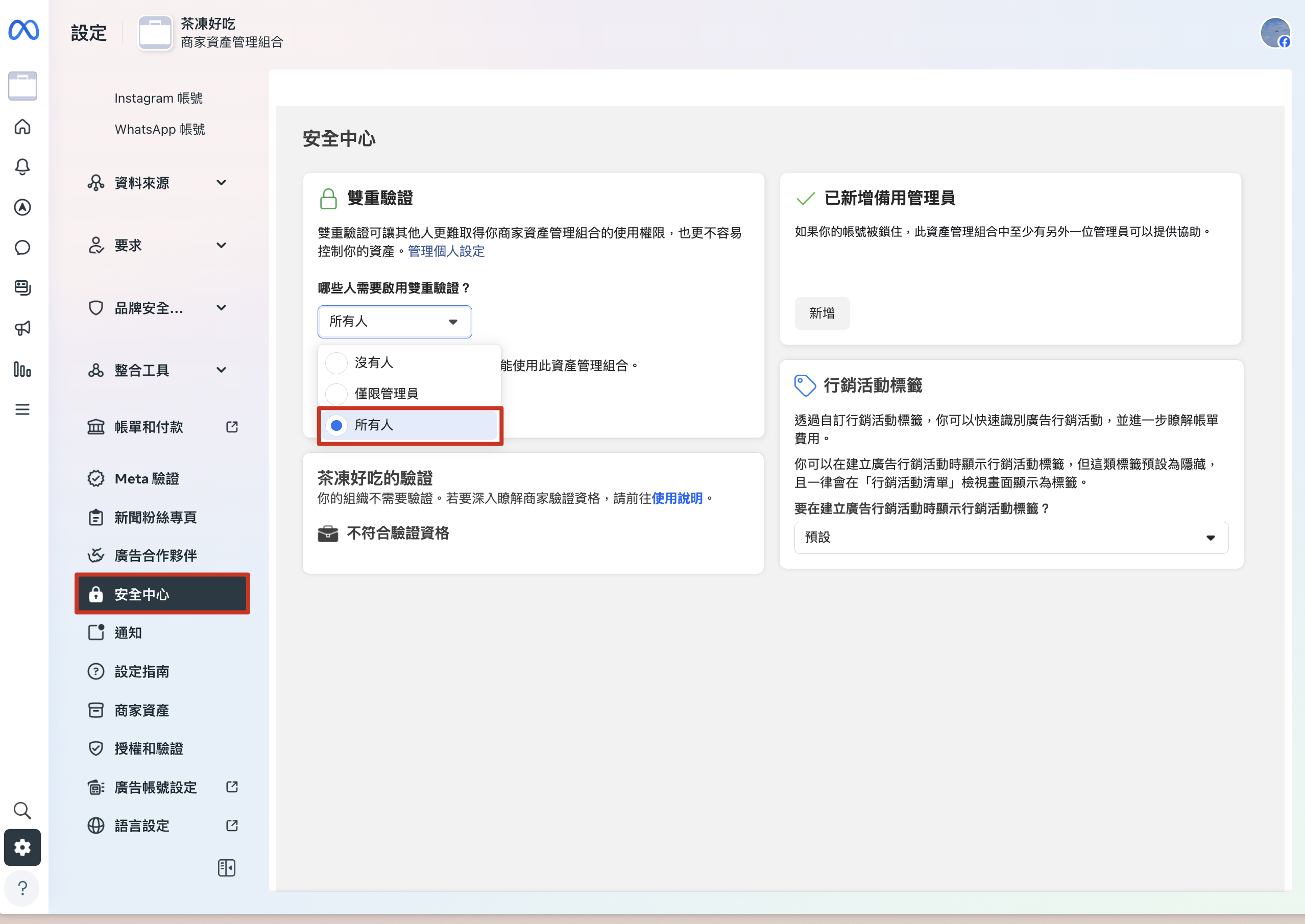
Task: Open the content newspaper icon in rail
Action: pyautogui.click(x=22, y=287)
